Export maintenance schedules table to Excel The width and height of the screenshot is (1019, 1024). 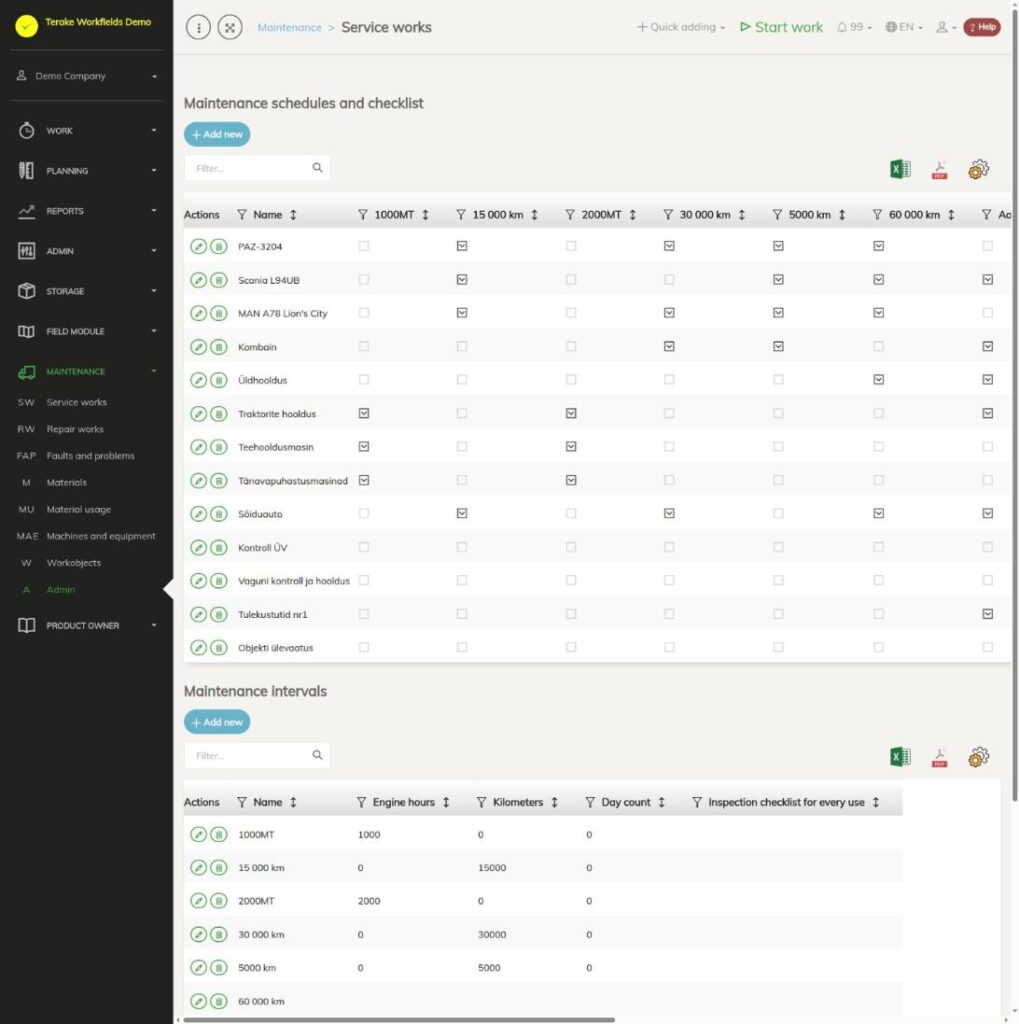[x=900, y=169]
